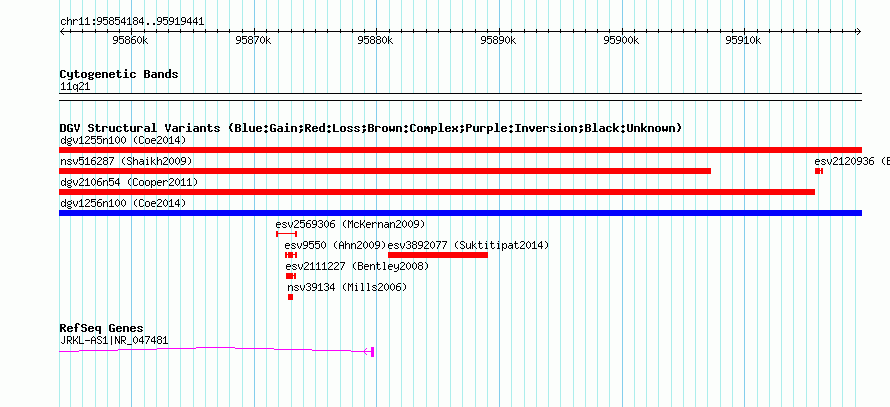The width and height of the screenshot is (890, 407).
Task: Click the nsv39134 red square feature
Action: (291, 297)
